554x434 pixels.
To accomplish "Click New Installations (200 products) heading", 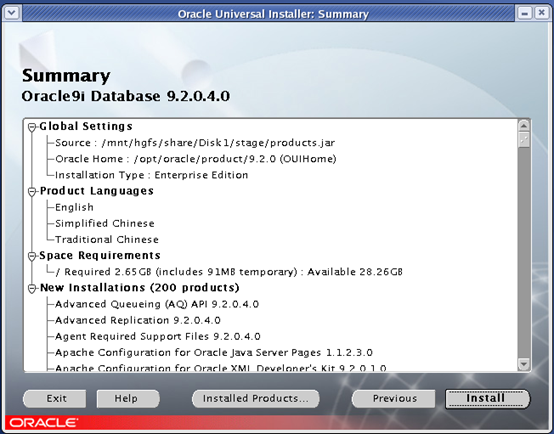I will (139, 288).
